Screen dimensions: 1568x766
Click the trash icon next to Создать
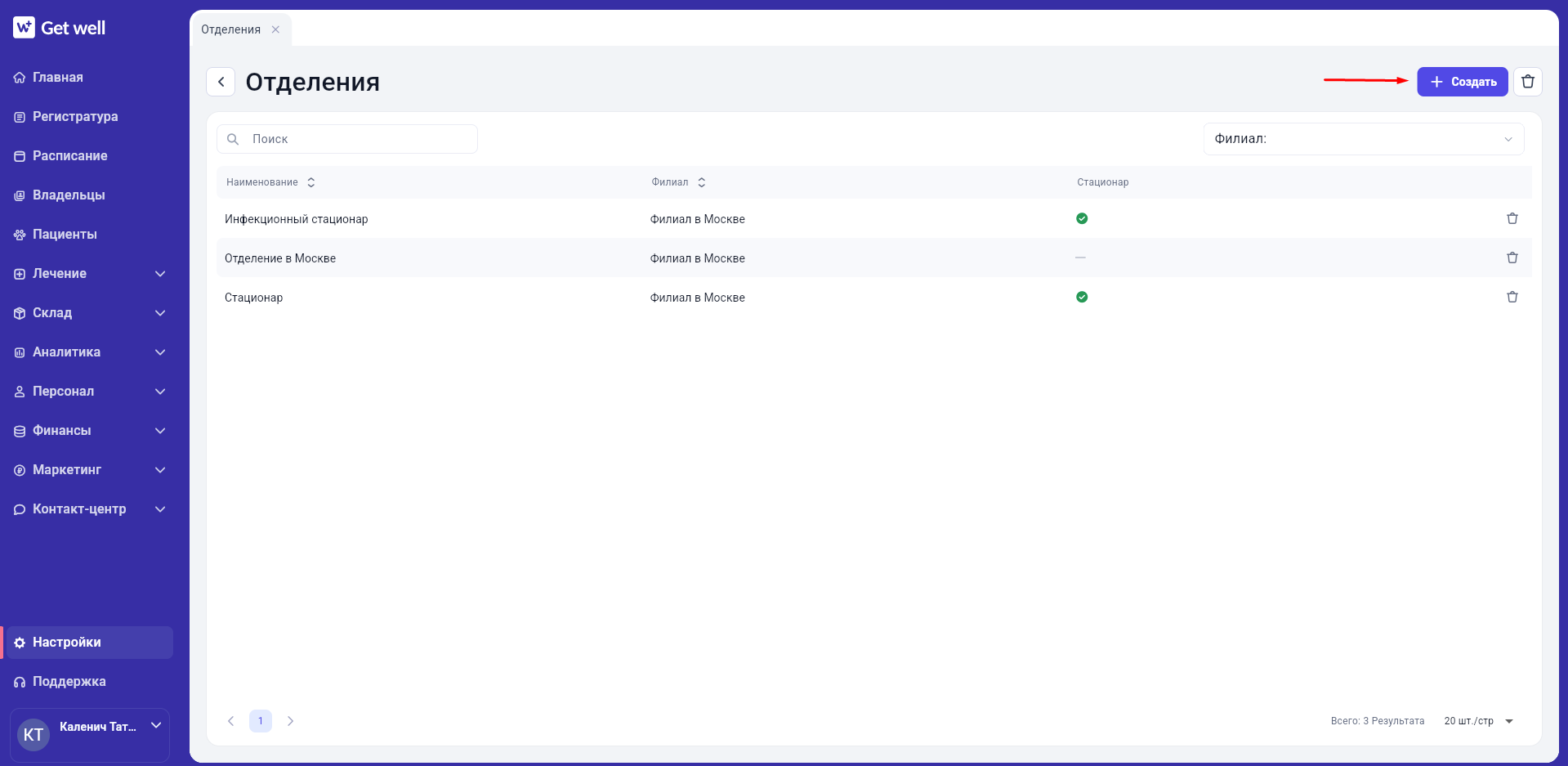pyautogui.click(x=1527, y=82)
